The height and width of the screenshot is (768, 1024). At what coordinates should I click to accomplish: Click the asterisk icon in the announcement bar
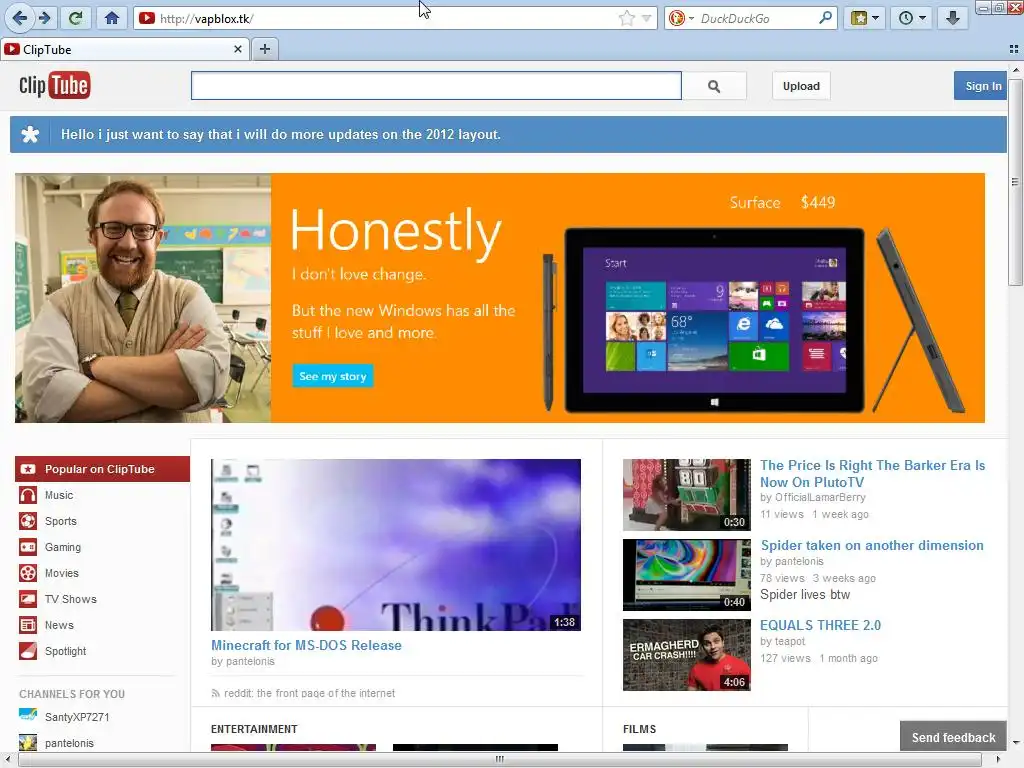30,135
